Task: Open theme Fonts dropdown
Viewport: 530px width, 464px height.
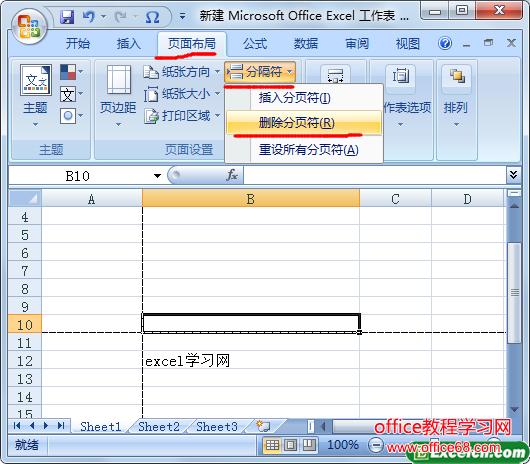Action: click(71, 94)
